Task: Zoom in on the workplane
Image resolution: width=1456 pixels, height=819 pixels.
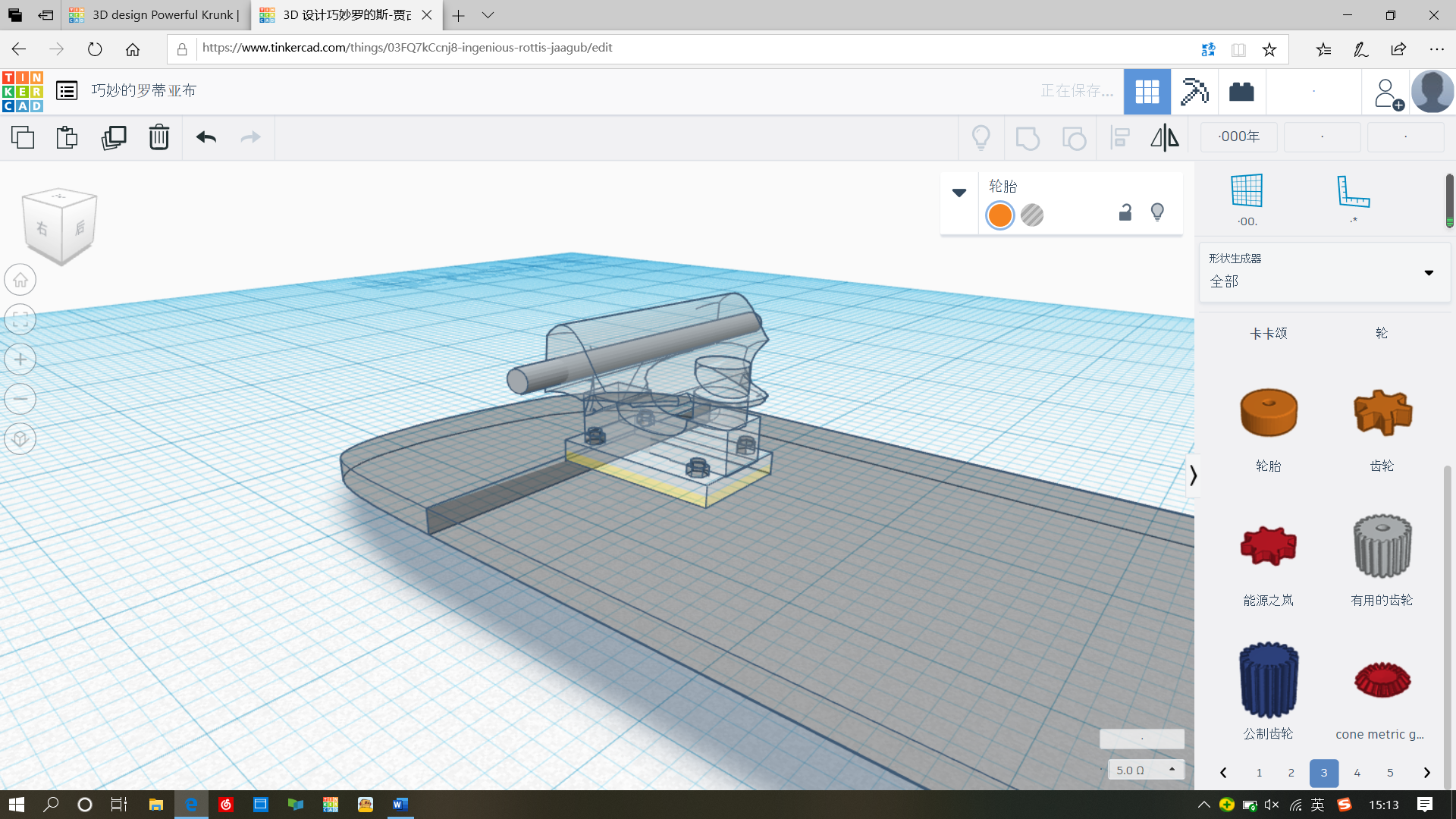Action: pos(20,359)
